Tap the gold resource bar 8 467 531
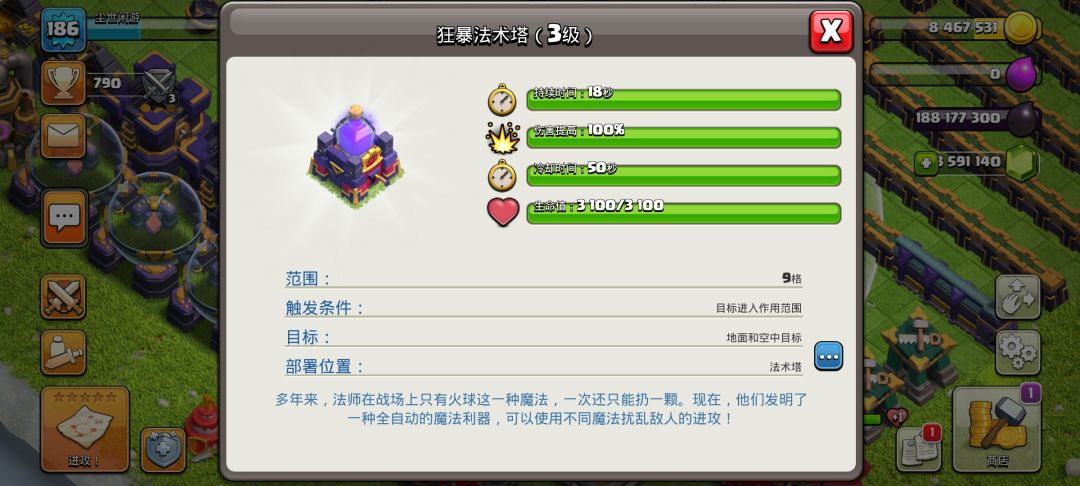This screenshot has width=1080, height=486. (955, 28)
